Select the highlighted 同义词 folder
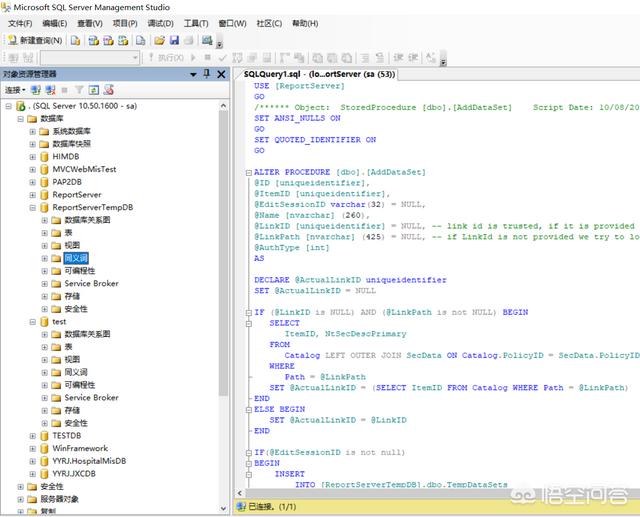This screenshot has height=517, width=640. click(76, 258)
